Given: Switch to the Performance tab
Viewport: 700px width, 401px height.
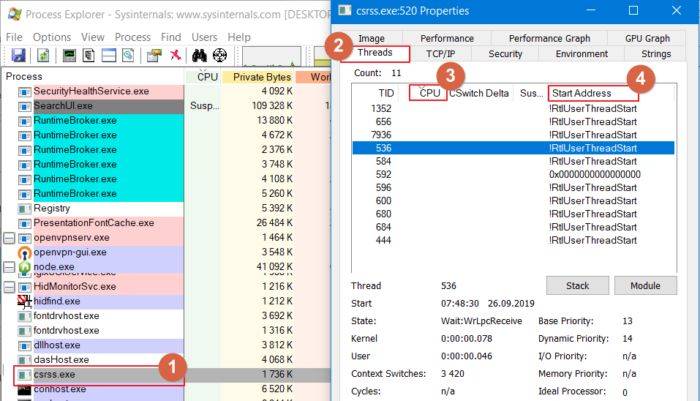Looking at the screenshot, I should (447, 38).
